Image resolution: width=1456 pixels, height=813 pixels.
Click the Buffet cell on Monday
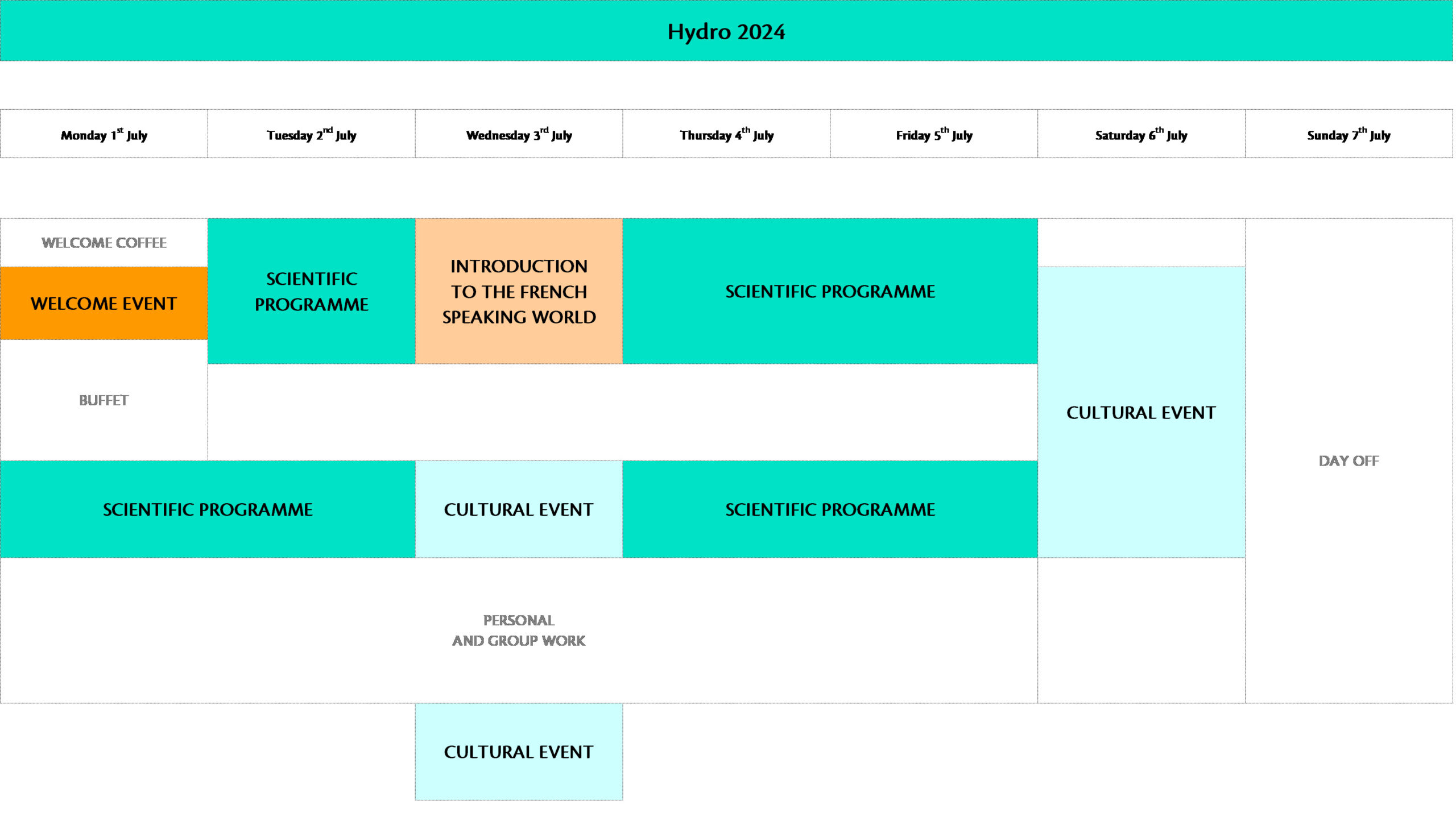104,400
